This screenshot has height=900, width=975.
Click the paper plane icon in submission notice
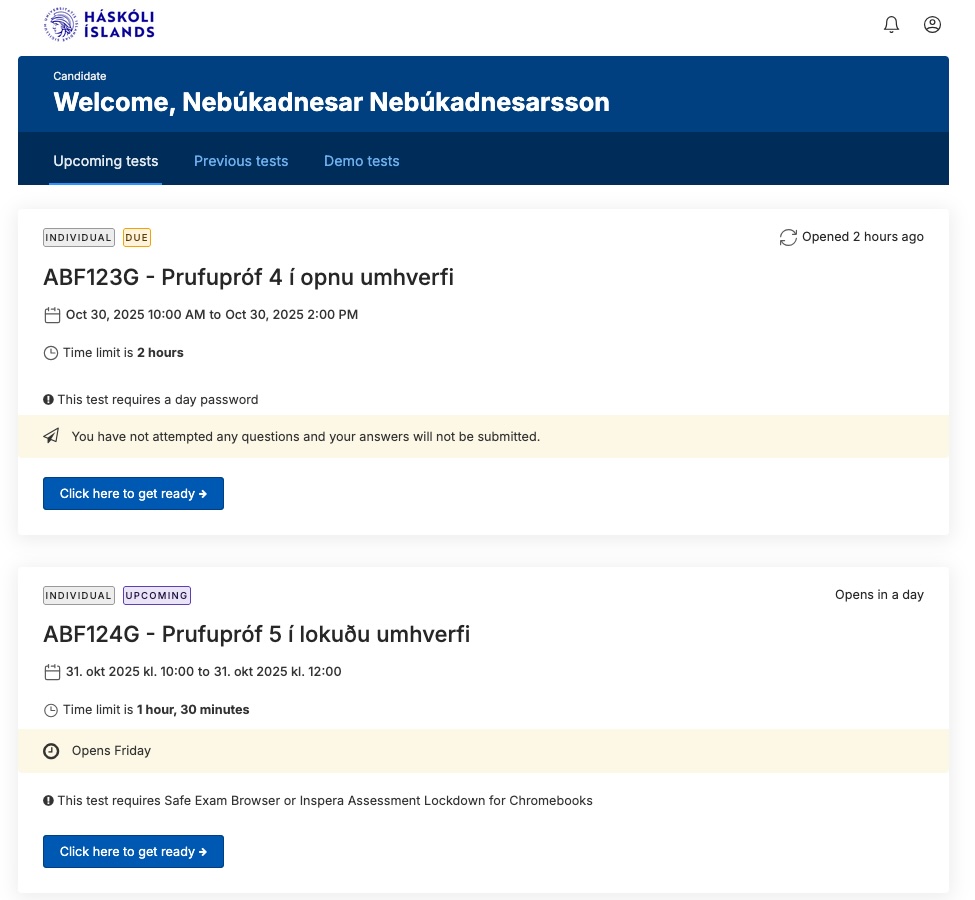click(x=52, y=436)
